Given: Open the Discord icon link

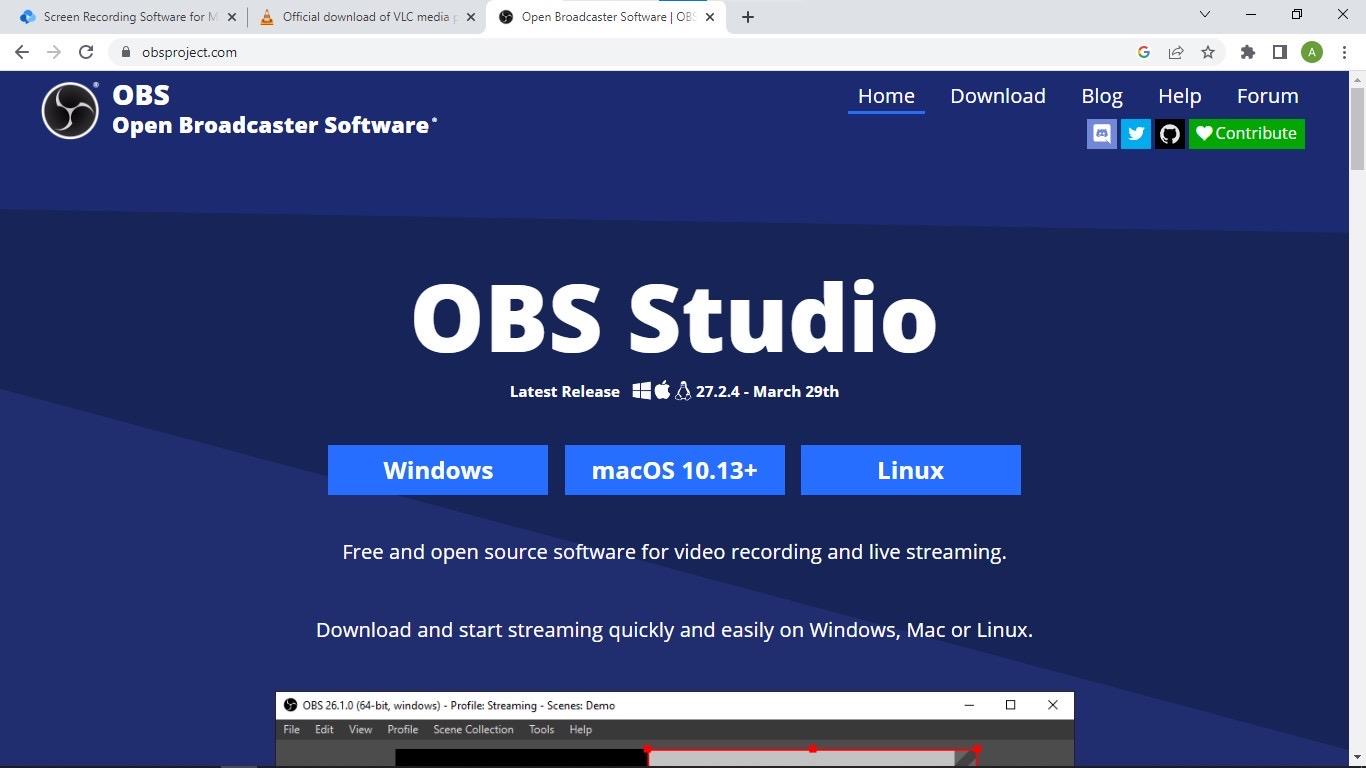Looking at the screenshot, I should click(x=1102, y=134).
